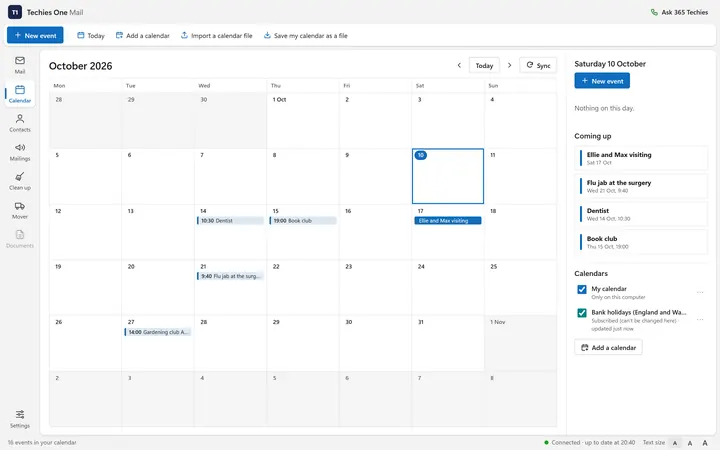The width and height of the screenshot is (720, 450).
Task: Go to previous month with left chevron
Action: coord(459,65)
